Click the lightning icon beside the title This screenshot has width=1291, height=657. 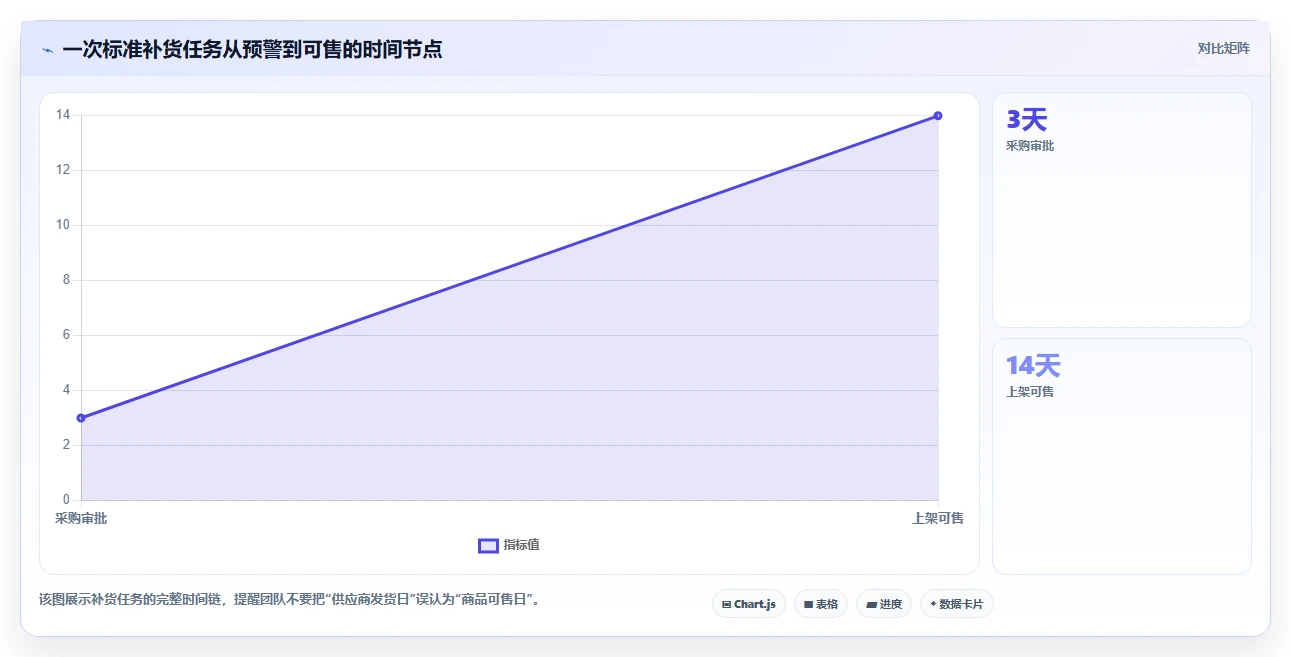coord(47,50)
